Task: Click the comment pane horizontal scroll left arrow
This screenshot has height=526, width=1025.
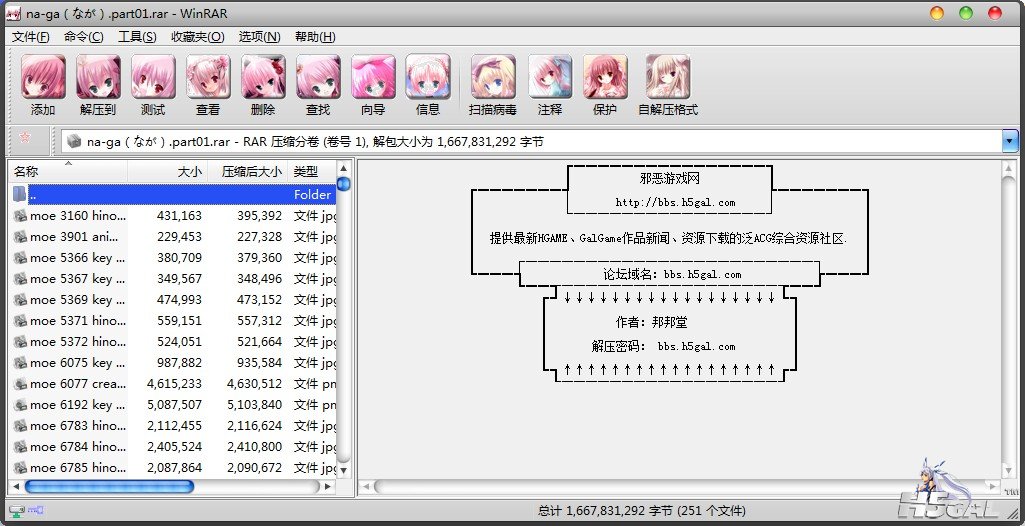Action: 366,486
